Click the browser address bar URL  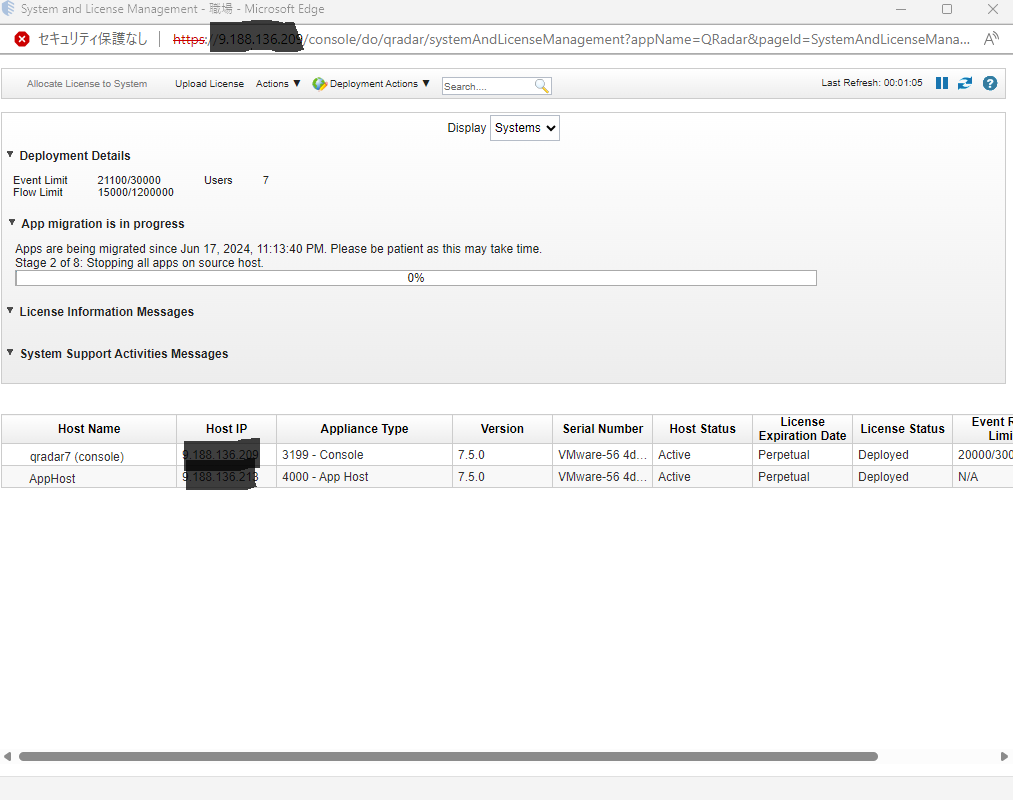coord(572,39)
